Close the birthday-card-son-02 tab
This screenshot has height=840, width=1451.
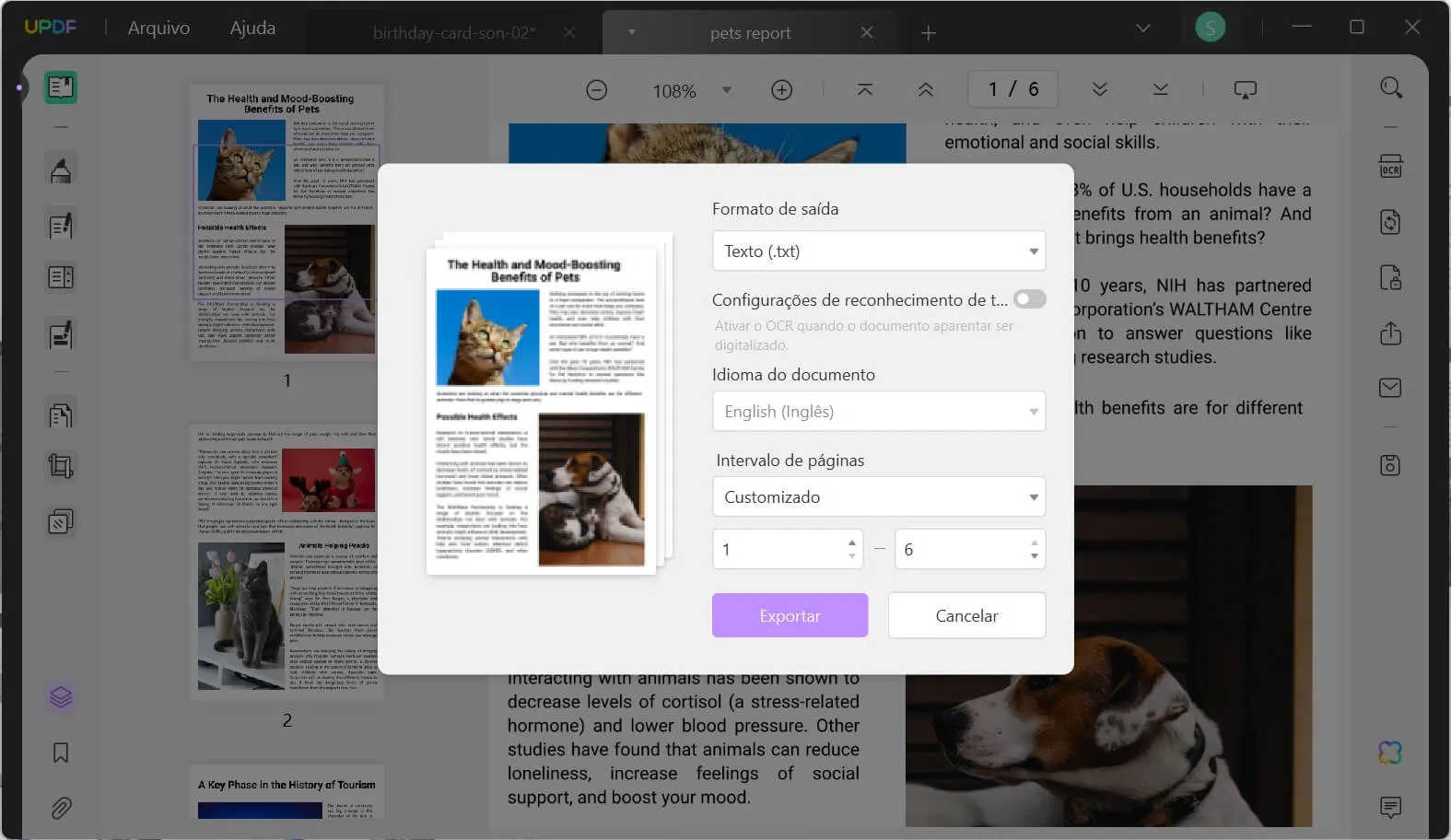569,32
